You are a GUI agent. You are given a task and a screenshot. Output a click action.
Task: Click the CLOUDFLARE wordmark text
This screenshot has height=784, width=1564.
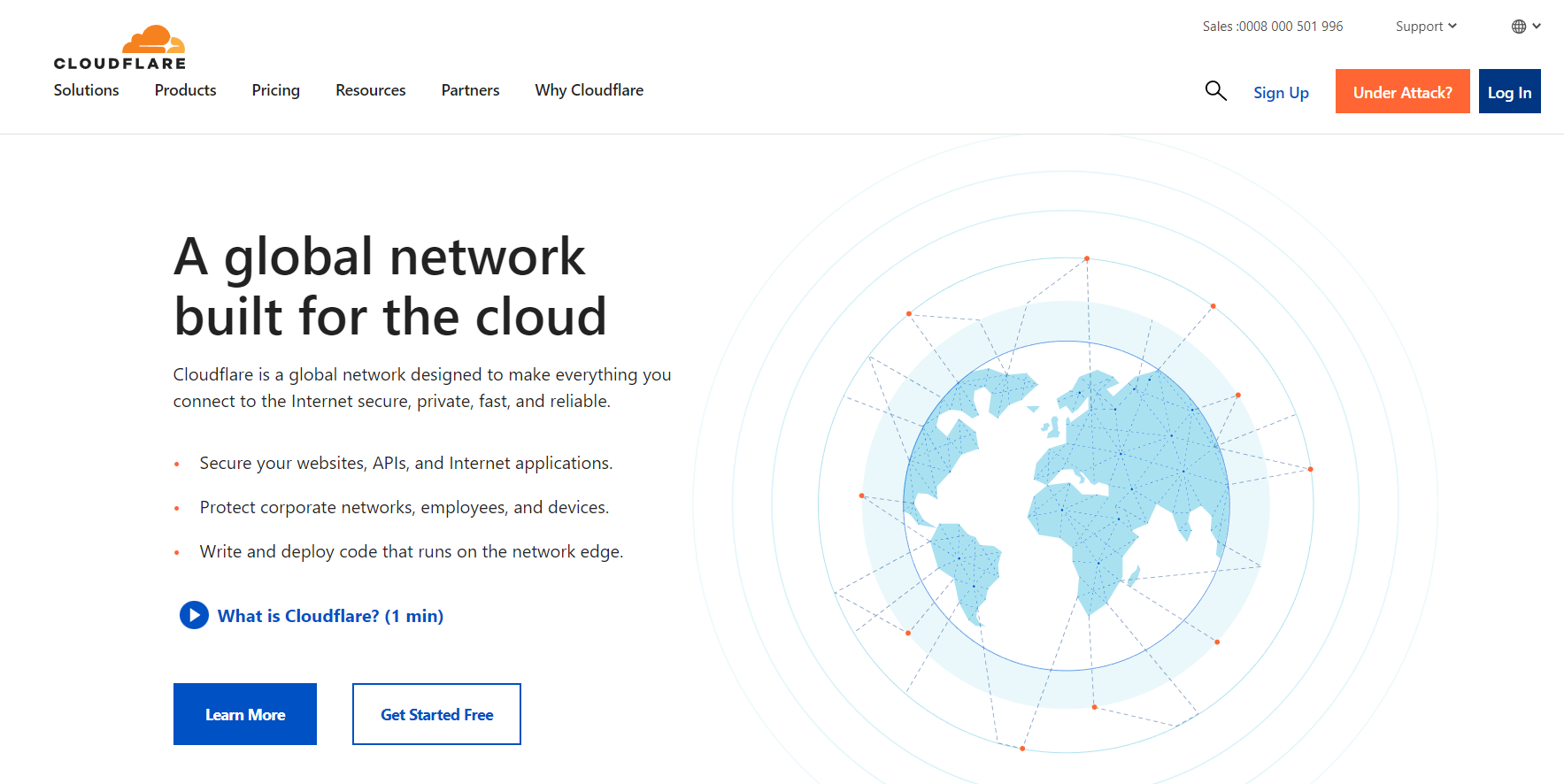click(119, 64)
